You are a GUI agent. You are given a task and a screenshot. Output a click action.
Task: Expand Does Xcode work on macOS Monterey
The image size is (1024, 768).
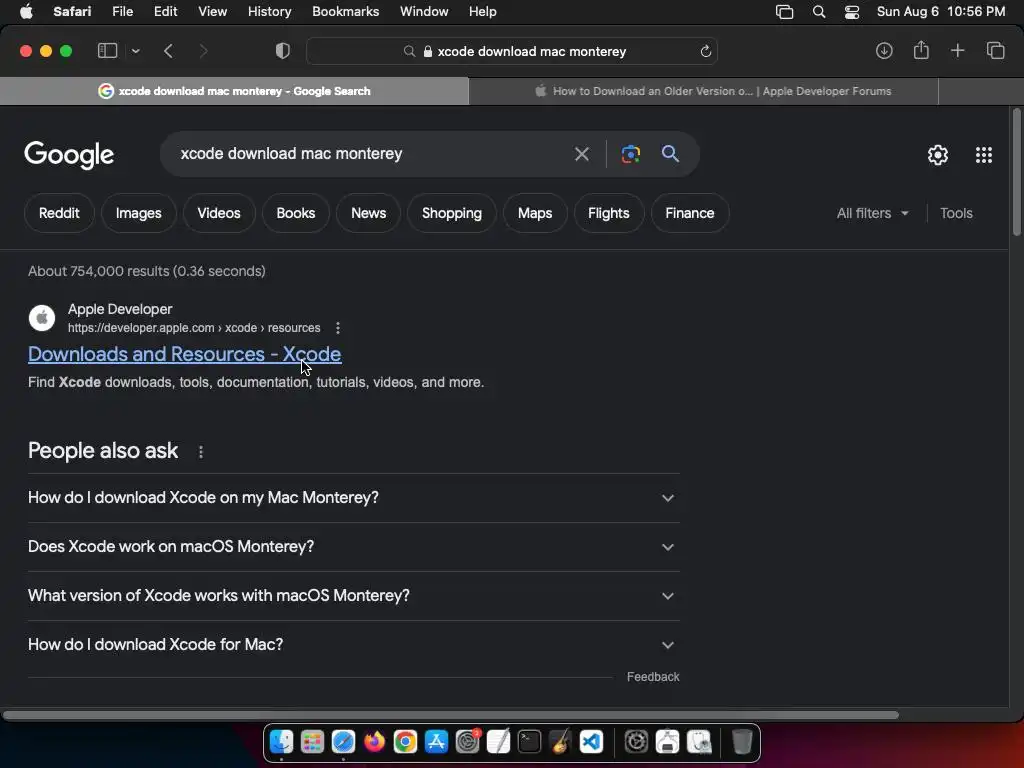click(x=353, y=547)
